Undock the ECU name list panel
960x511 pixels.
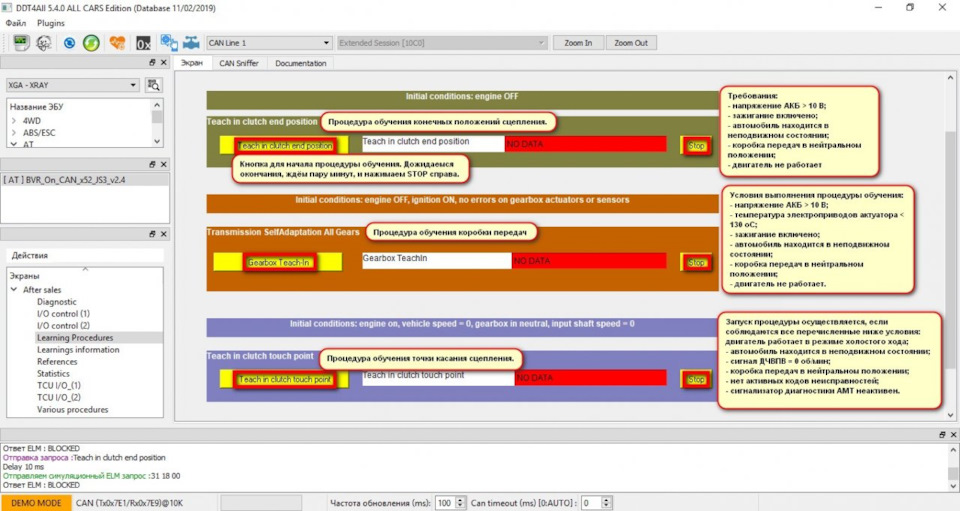coord(152,62)
